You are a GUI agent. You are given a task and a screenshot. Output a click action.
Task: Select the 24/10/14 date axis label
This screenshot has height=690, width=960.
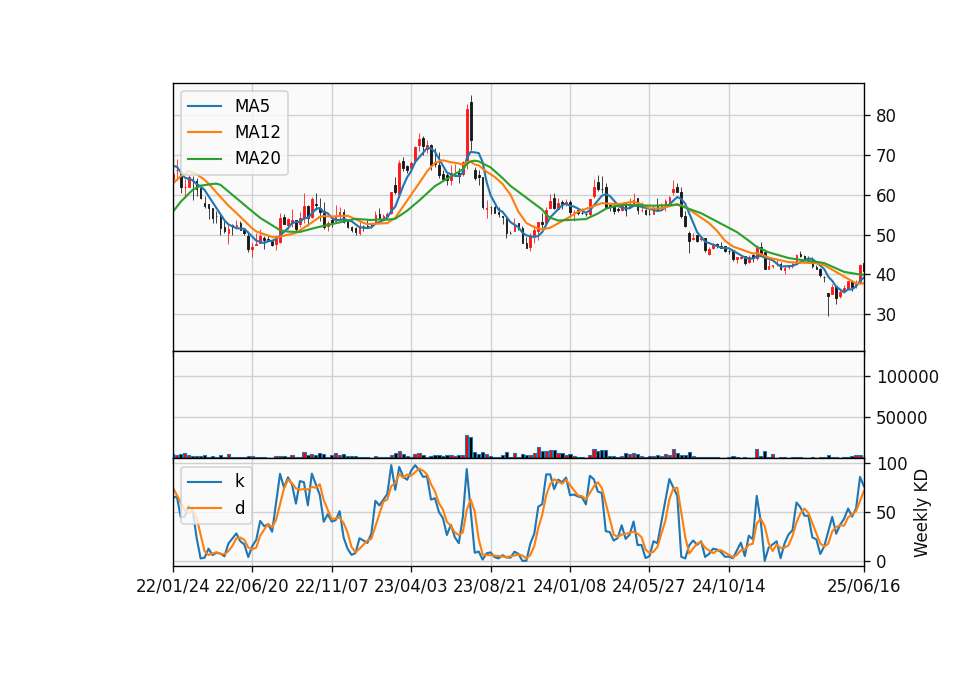(729, 586)
